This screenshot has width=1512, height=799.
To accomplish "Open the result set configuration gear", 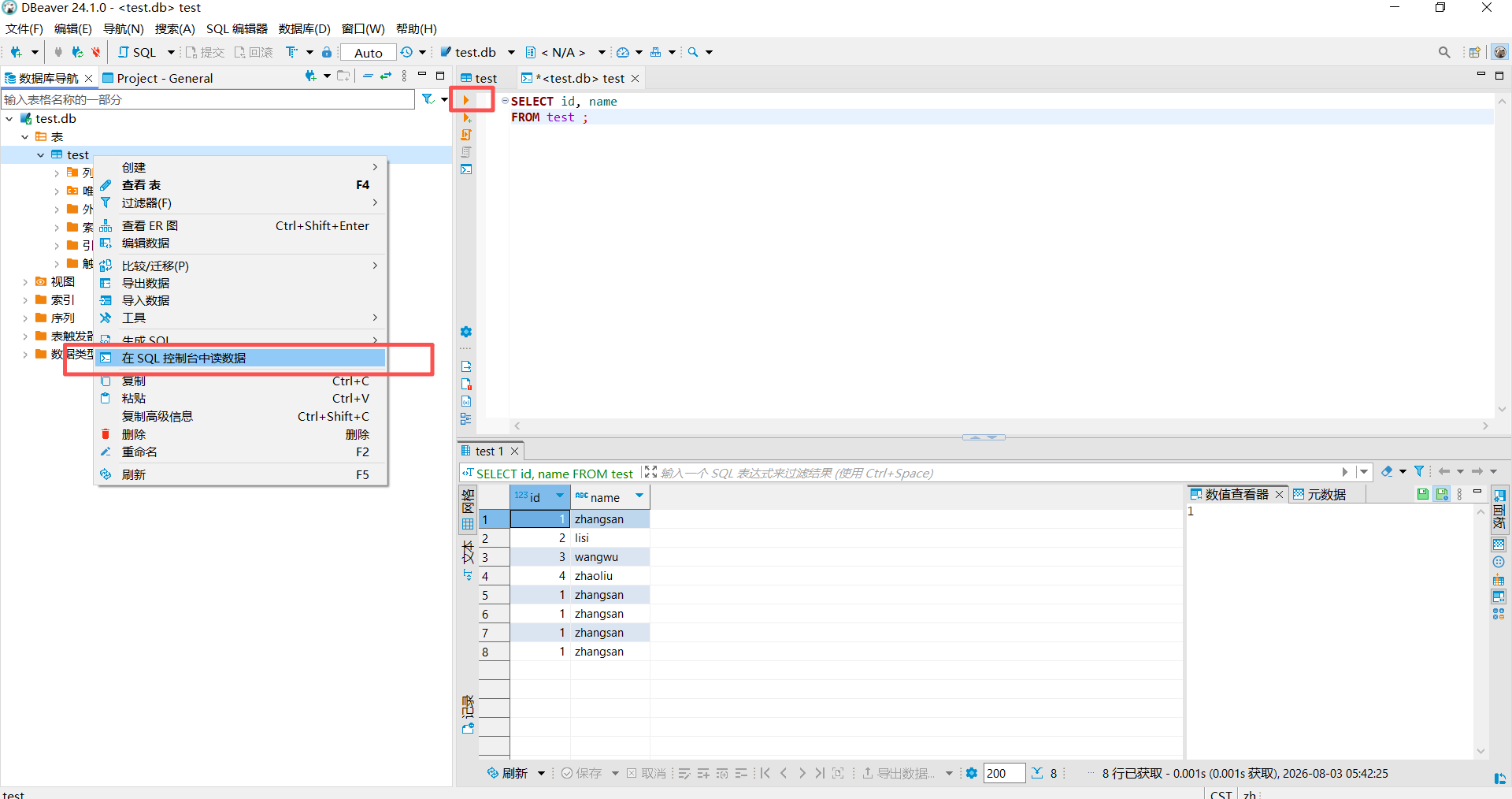I will 972,773.
